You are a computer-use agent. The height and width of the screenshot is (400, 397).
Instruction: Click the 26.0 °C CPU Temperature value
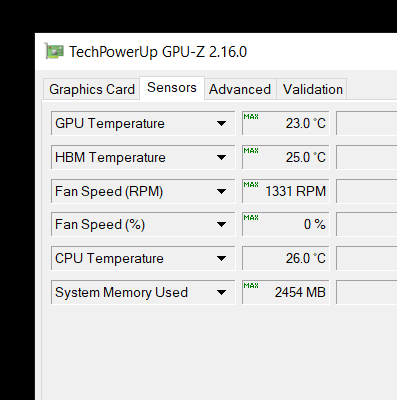[x=305, y=258]
